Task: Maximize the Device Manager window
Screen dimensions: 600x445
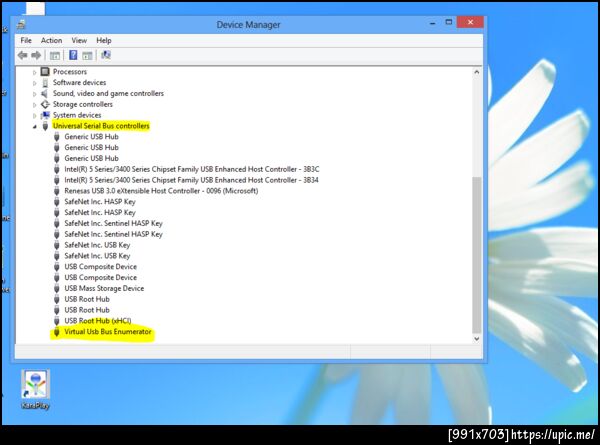Action: coord(448,22)
